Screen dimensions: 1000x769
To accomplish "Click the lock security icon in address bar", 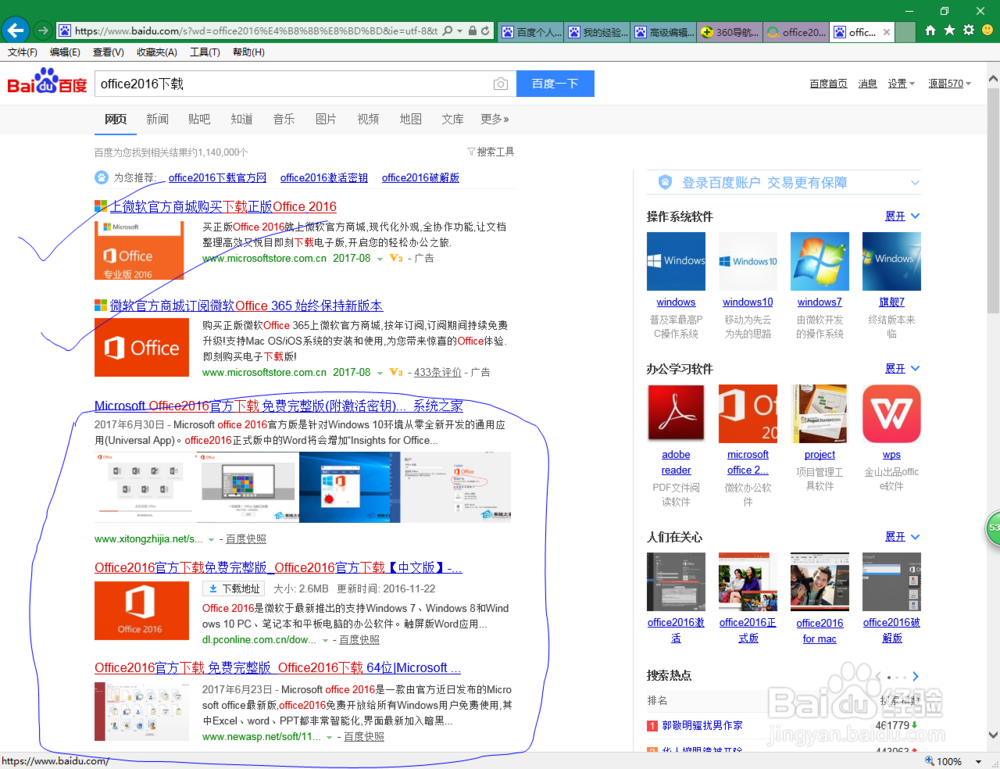I will coord(472,31).
